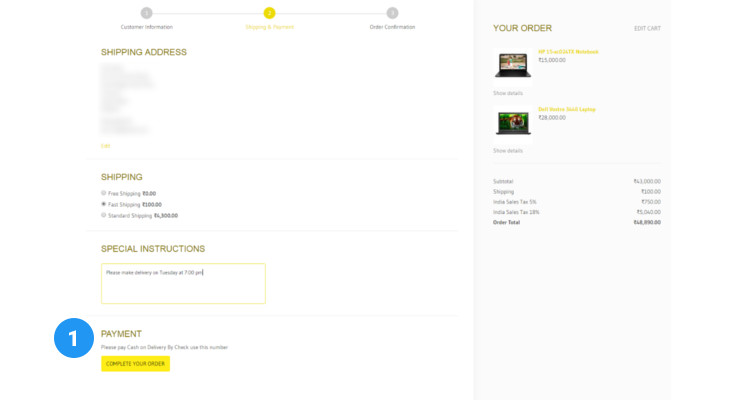This screenshot has width=750, height=400.
Task: Open the Shipping & Payment step label
Action: [269, 27]
